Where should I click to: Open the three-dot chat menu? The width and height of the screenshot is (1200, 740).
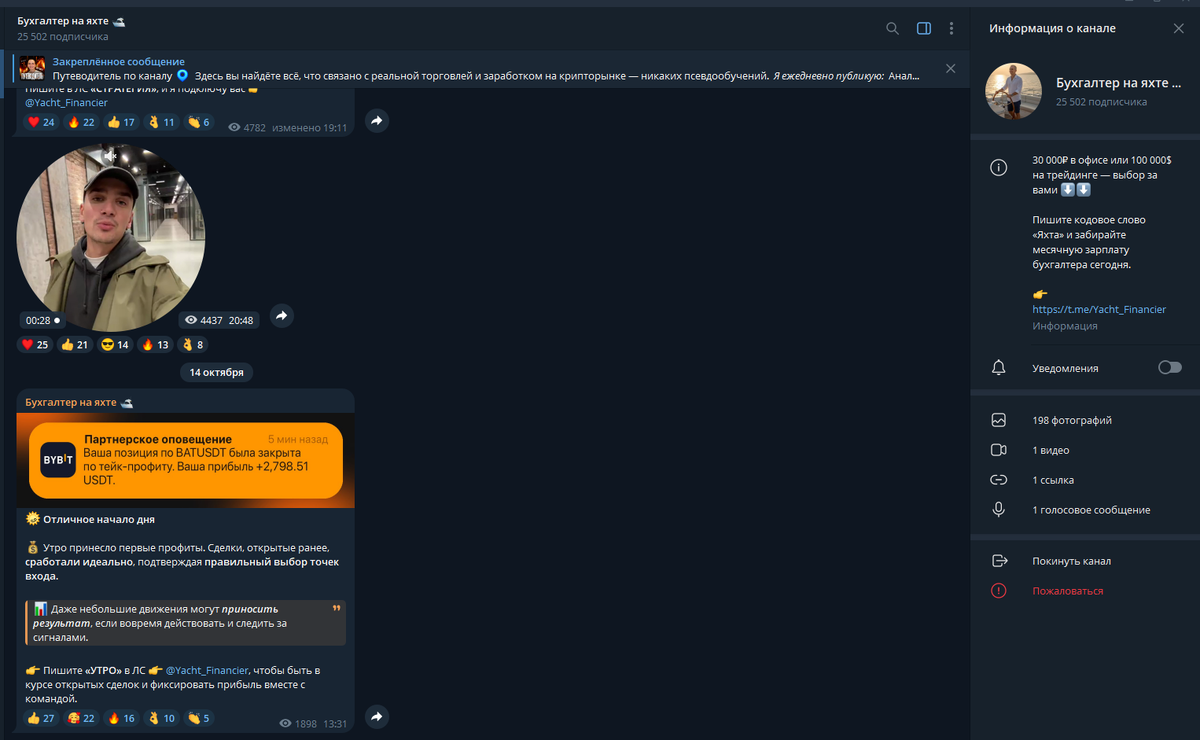[951, 29]
